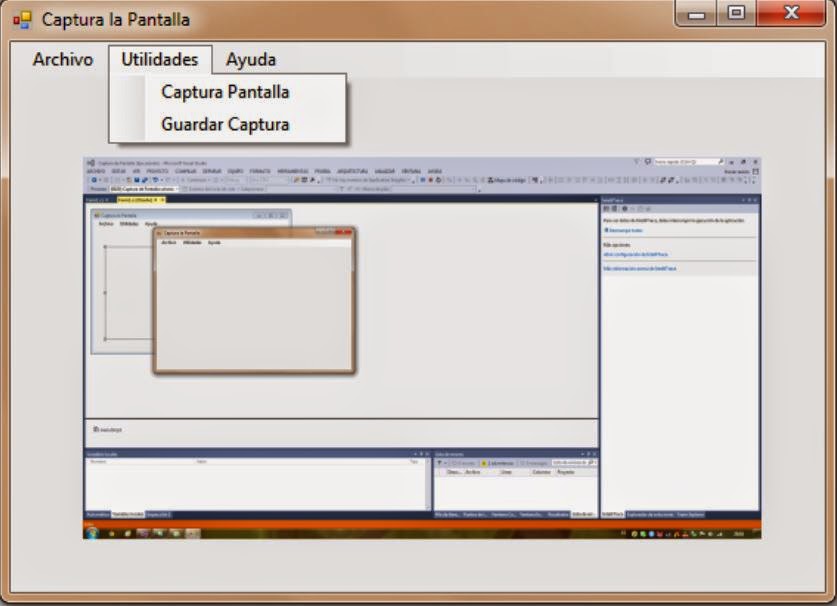Switch to the Explorador de soluciones tab
Viewport: 837px width, 606px height.
643,515
